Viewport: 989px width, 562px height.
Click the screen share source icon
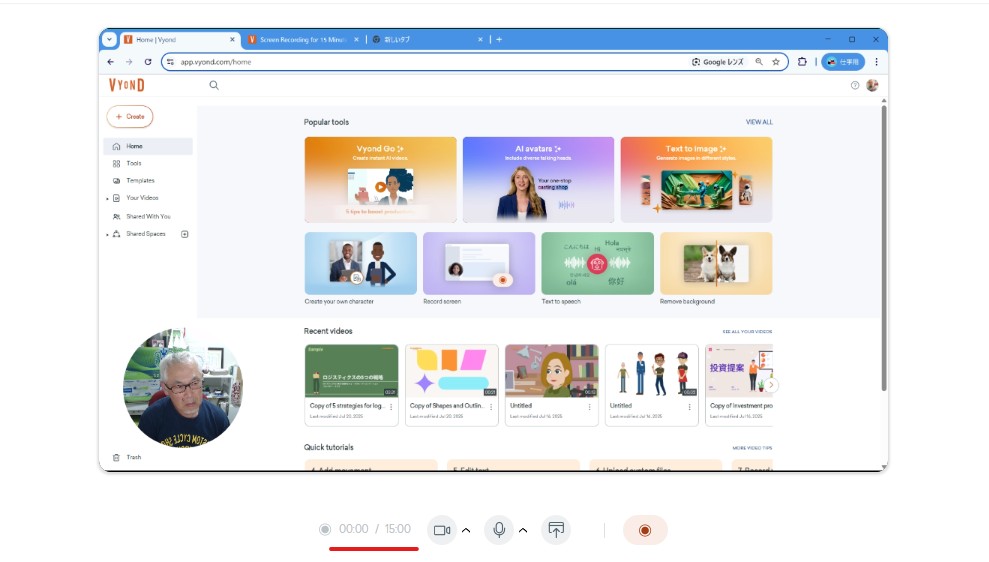point(556,530)
